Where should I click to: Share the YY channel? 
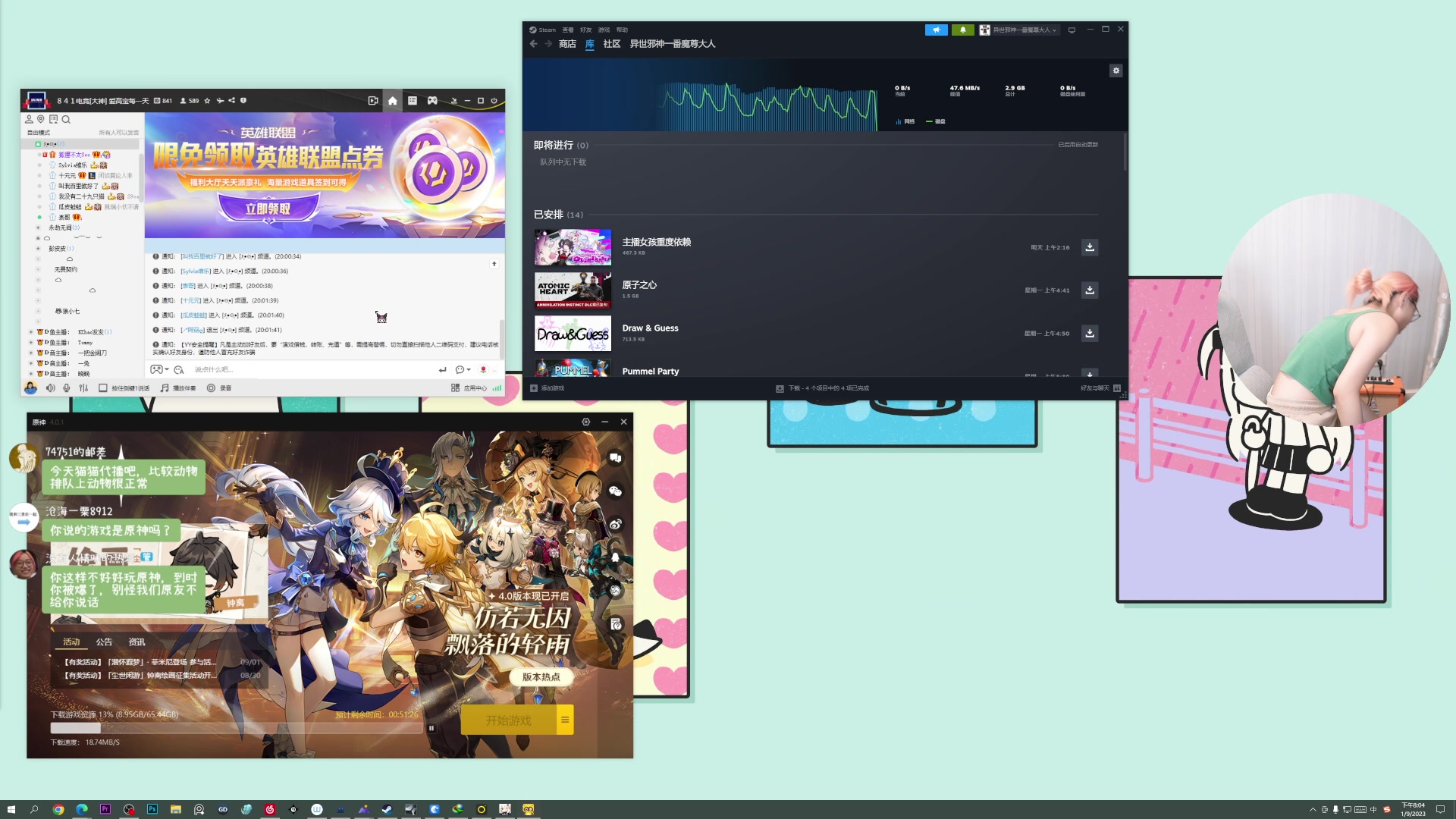[231, 100]
